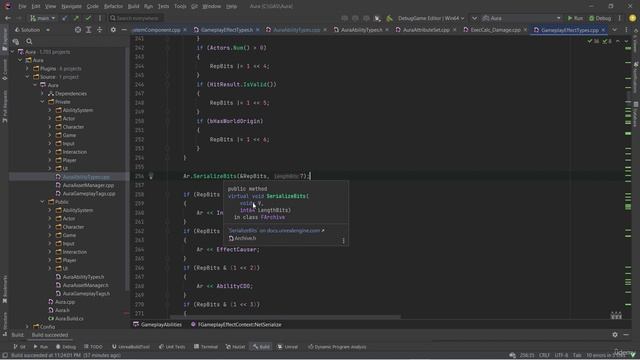Switch to ExecCalc_Damage.cpp tab
The image size is (640, 360).
(495, 30)
